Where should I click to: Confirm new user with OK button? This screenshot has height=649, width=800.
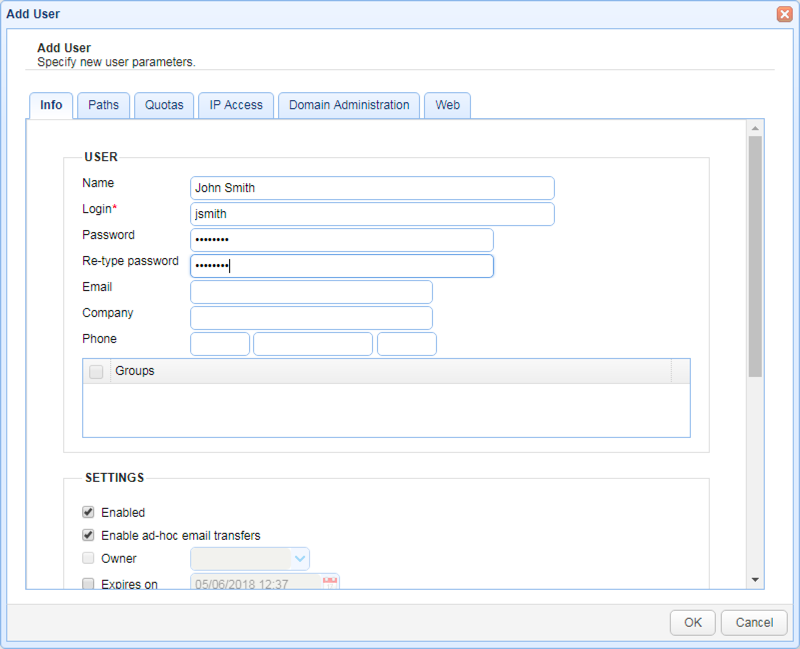692,622
